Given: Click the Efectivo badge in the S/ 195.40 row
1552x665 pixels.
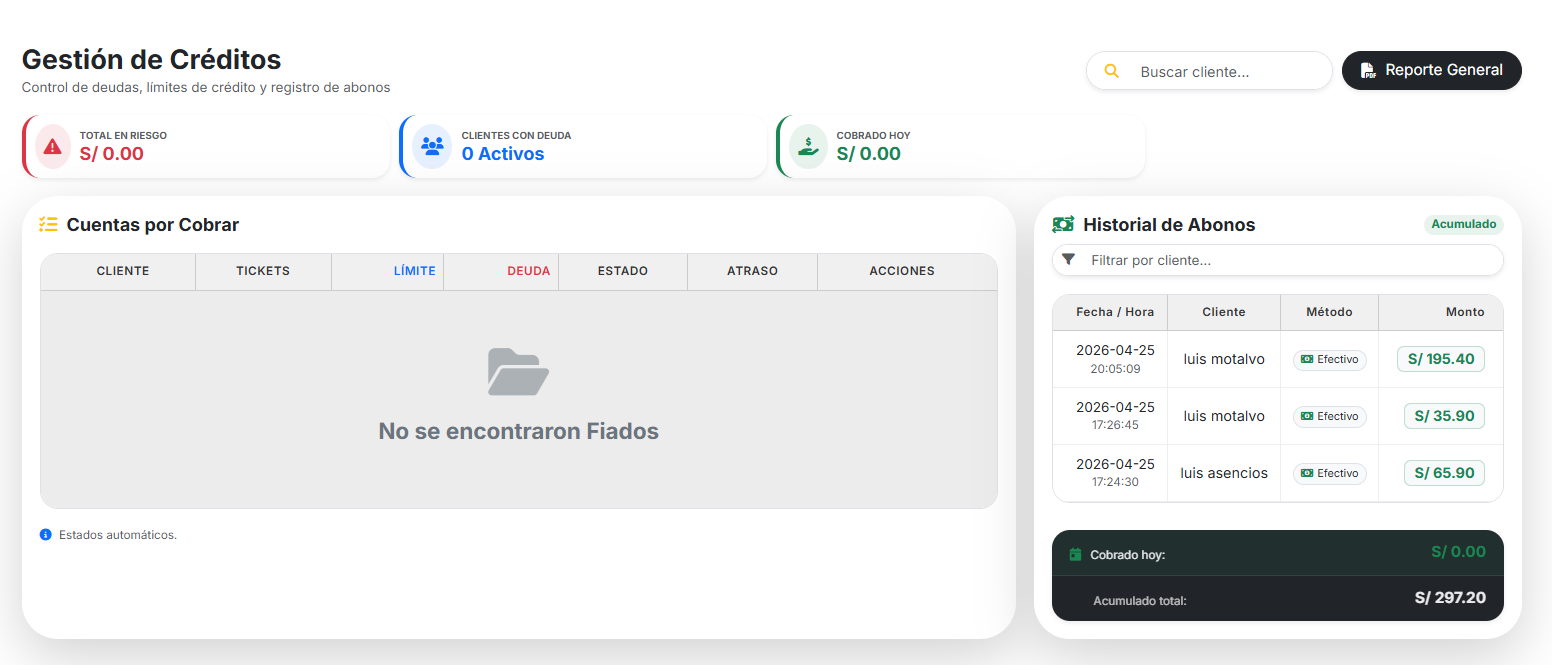Looking at the screenshot, I should click(x=1330, y=359).
